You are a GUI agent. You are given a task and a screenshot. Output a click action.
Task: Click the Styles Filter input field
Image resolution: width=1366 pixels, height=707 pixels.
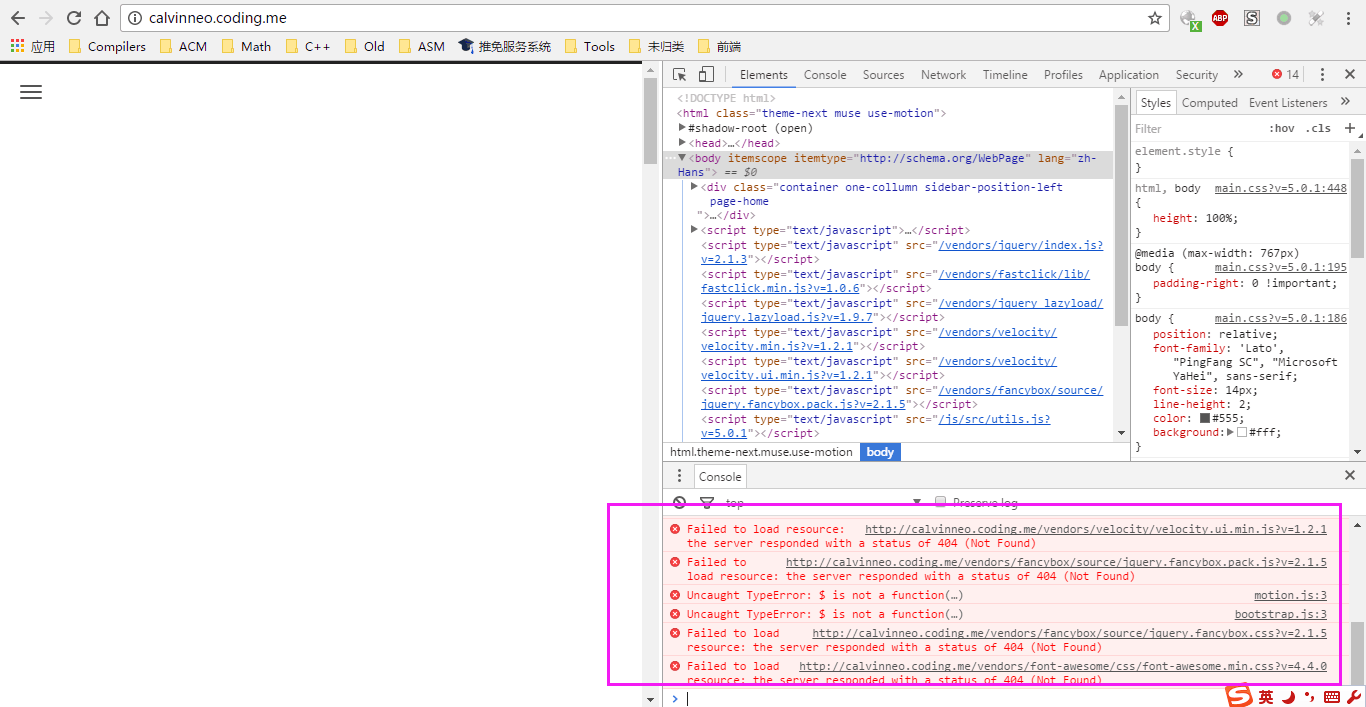coord(1195,128)
